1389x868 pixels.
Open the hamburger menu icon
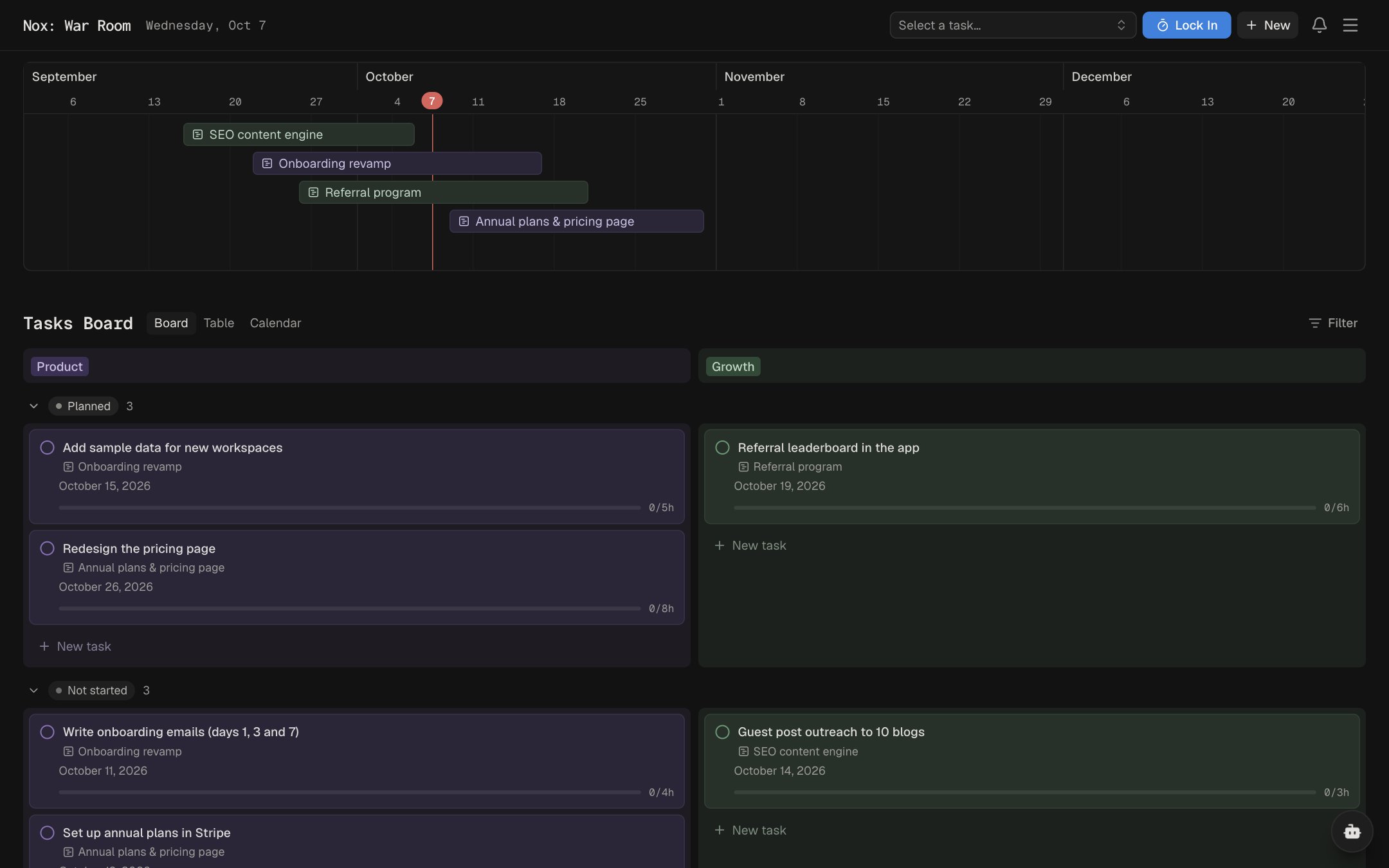1350,25
